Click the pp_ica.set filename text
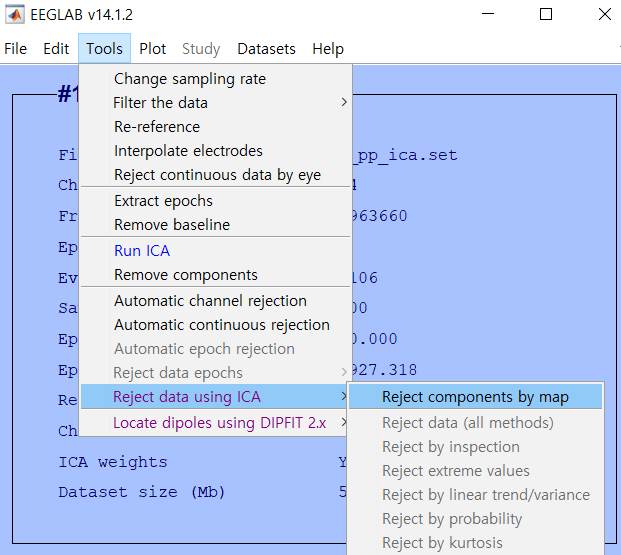Screen dimensions: 621x555 point(405,155)
